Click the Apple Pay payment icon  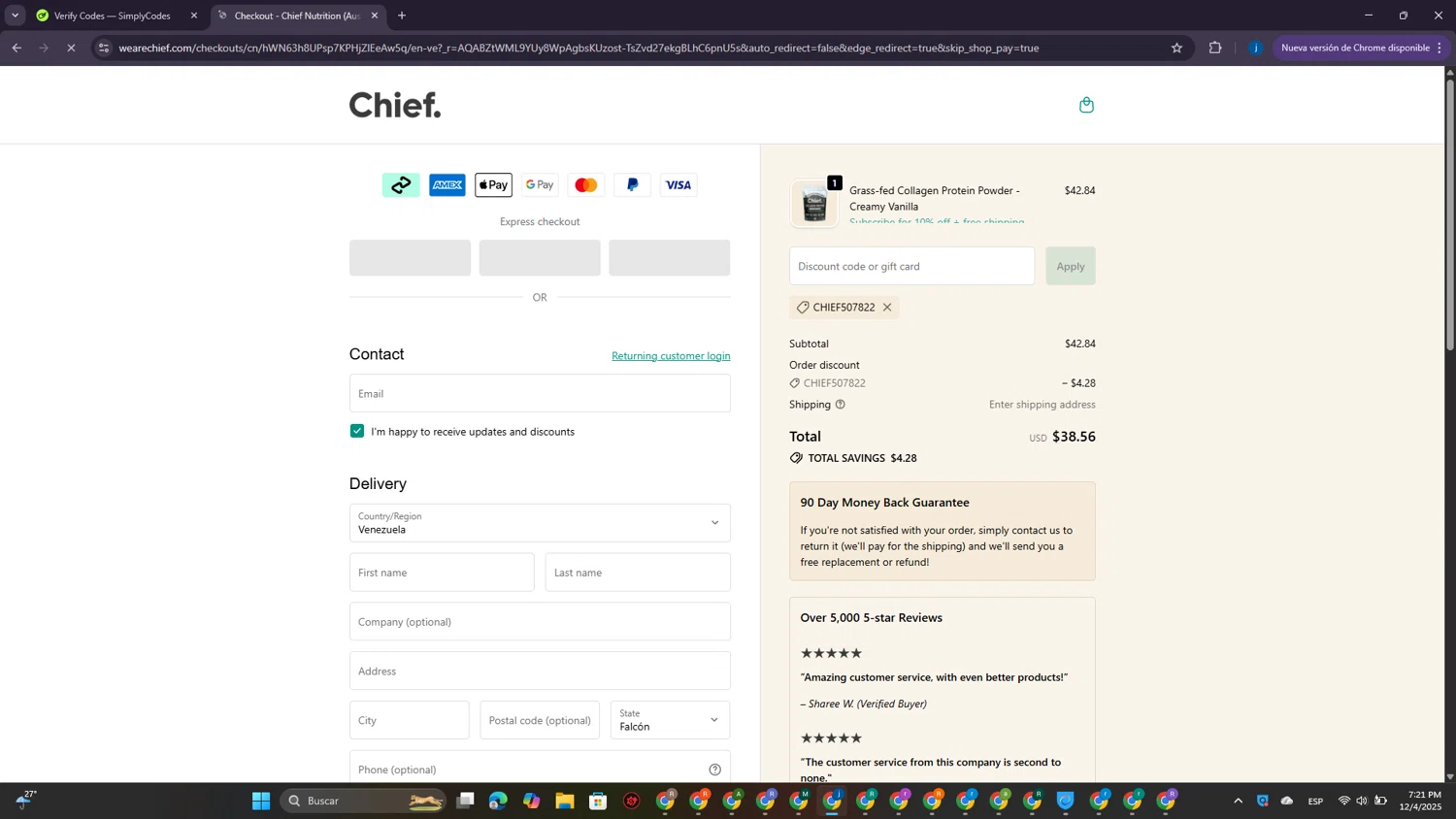[x=493, y=185]
